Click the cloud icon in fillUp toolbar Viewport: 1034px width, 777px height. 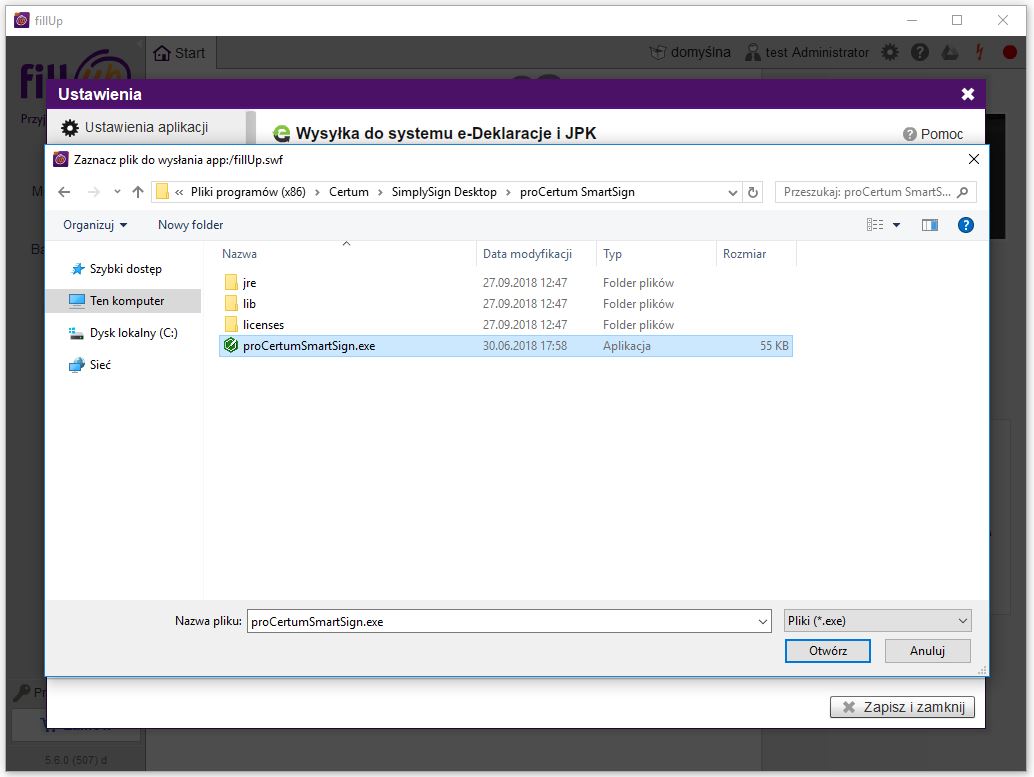[950, 52]
